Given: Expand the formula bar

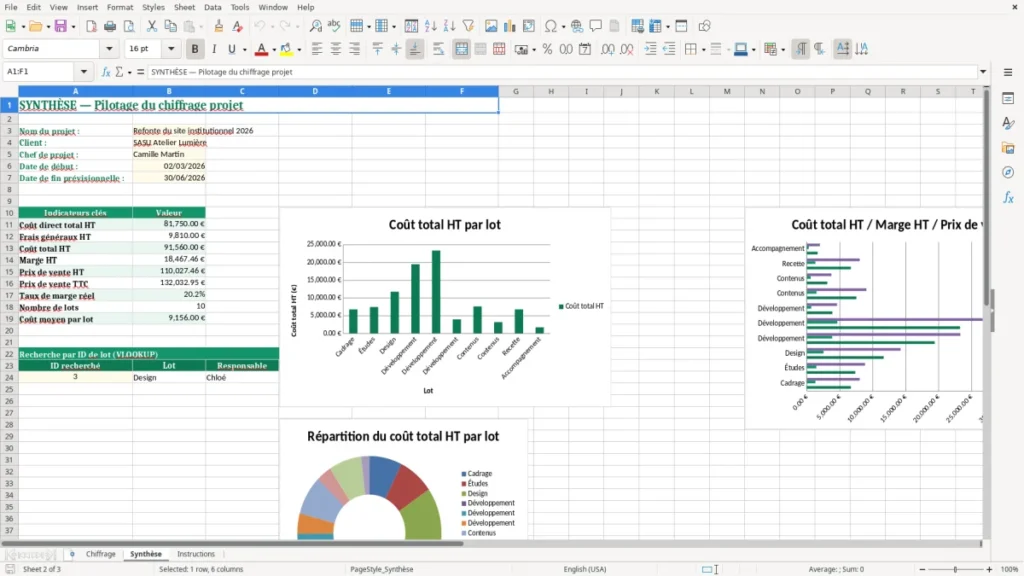Looking at the screenshot, I should click(x=983, y=72).
